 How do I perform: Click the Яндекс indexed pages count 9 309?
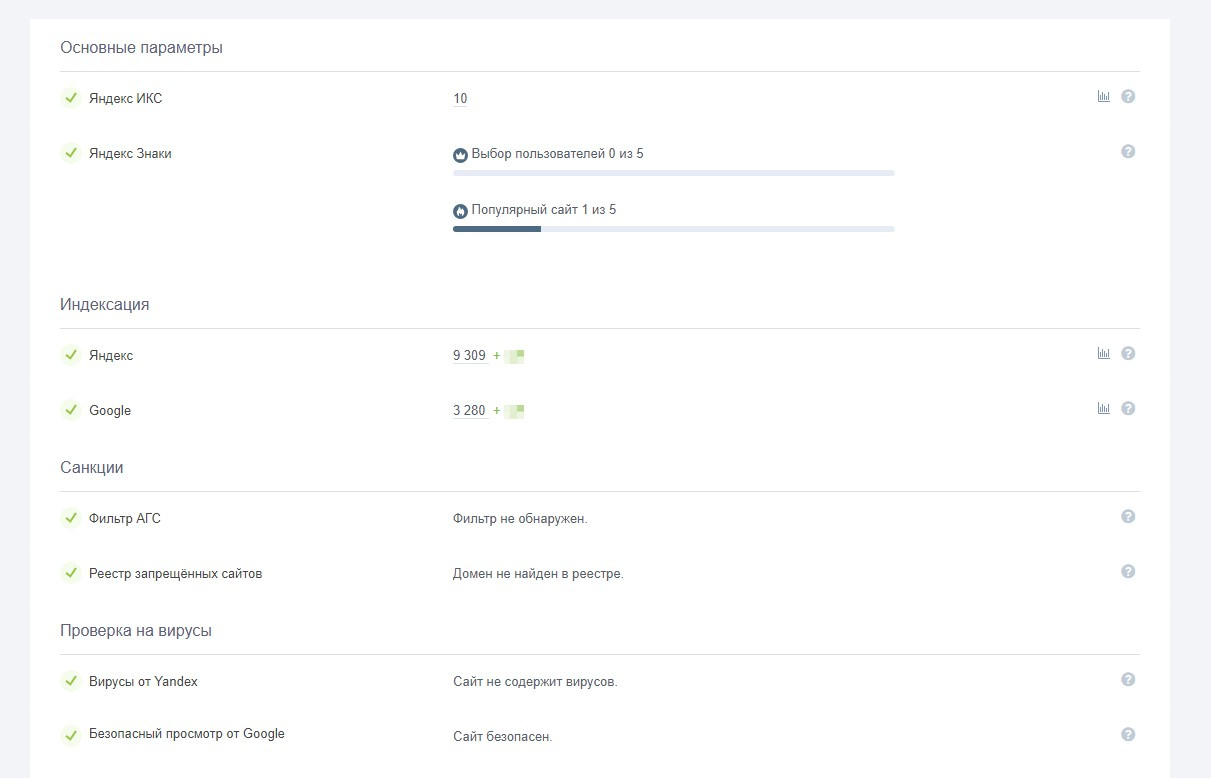point(469,355)
